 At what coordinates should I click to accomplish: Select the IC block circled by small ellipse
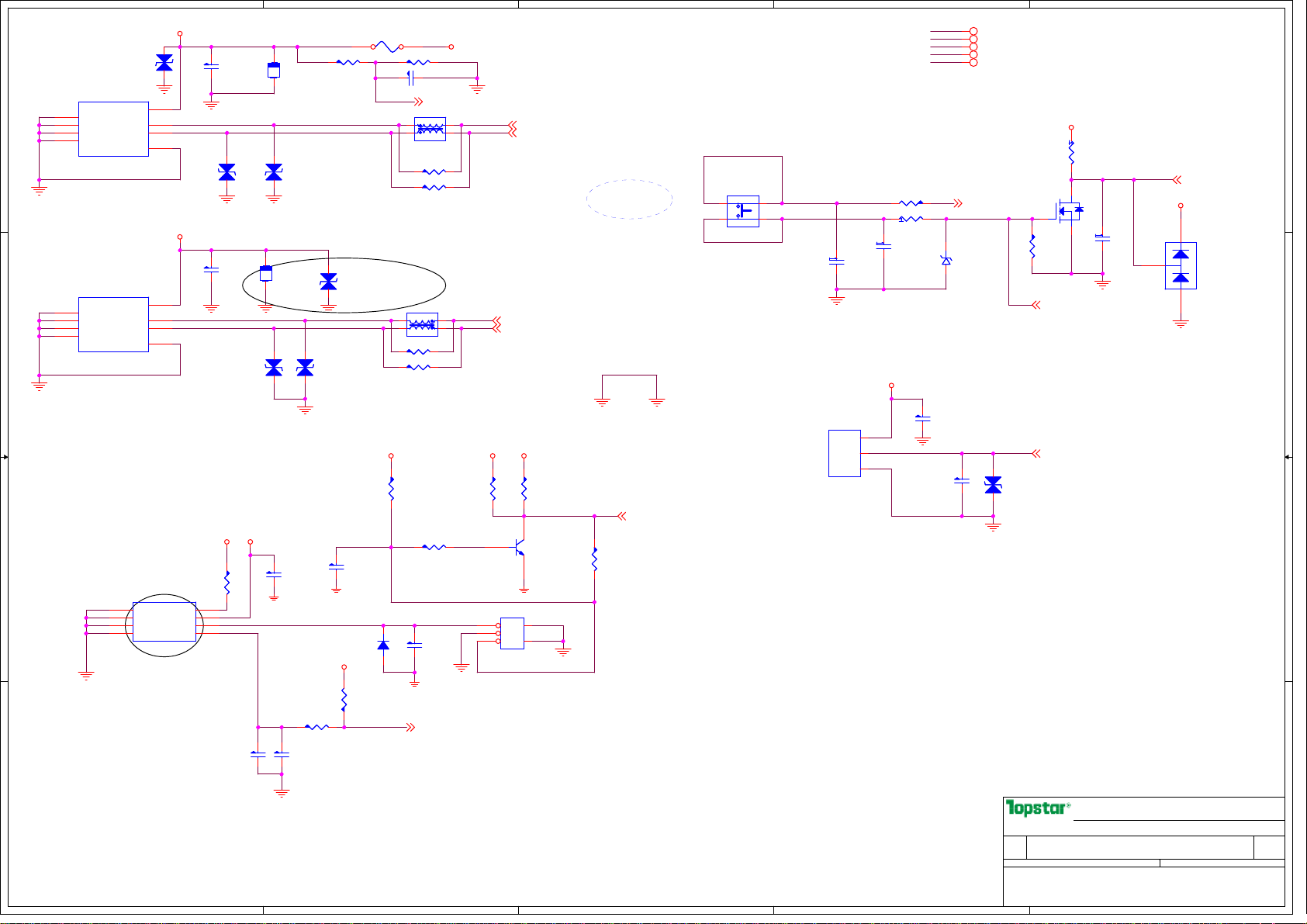164,621
